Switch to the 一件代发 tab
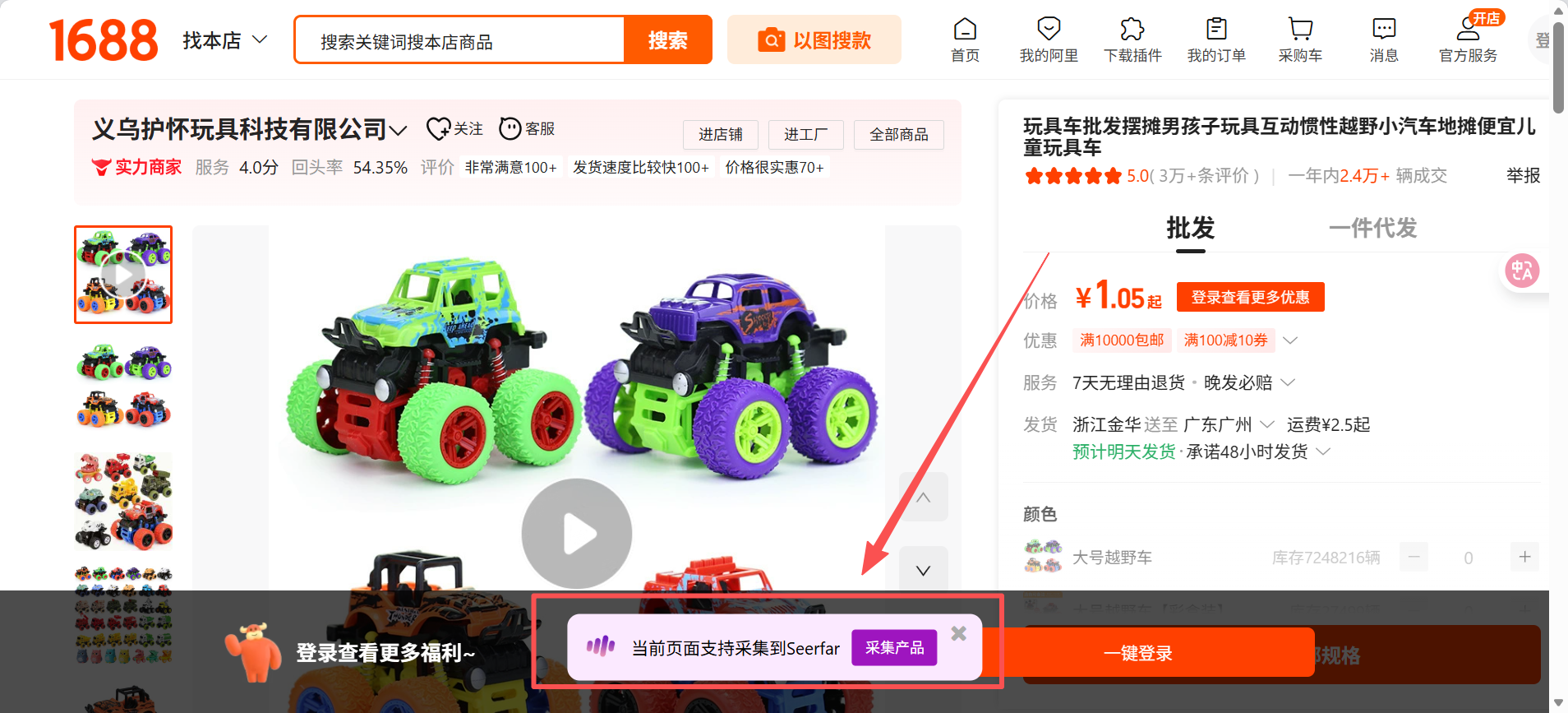The width and height of the screenshot is (1568, 713). click(1372, 228)
